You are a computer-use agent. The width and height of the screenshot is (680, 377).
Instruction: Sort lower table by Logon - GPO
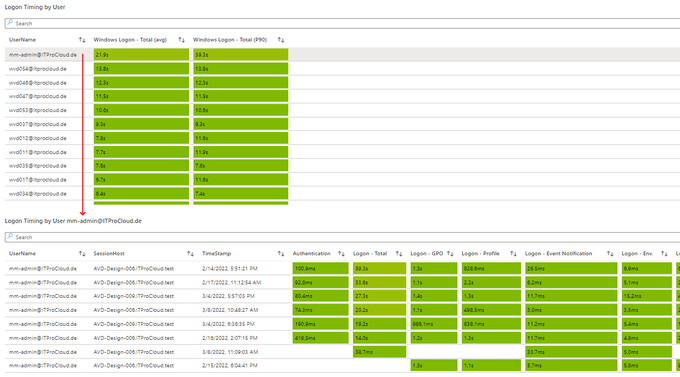tap(450, 253)
